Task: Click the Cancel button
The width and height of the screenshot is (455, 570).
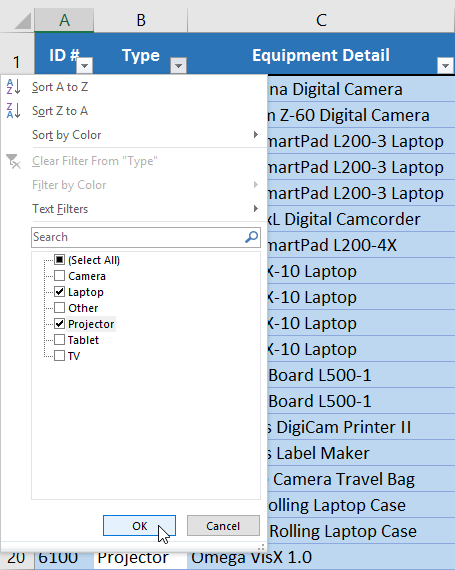Action: (223, 526)
